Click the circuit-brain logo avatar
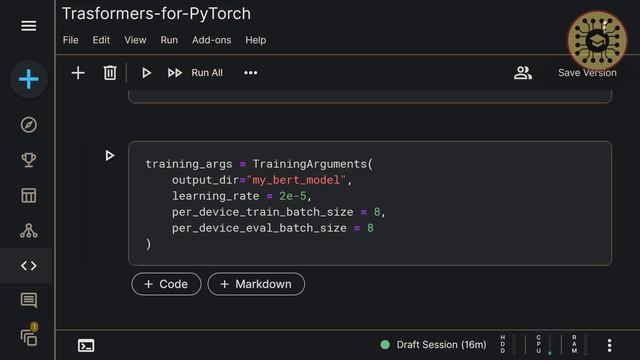Screen dimensions: 640x360 pyautogui.click(x=597, y=40)
